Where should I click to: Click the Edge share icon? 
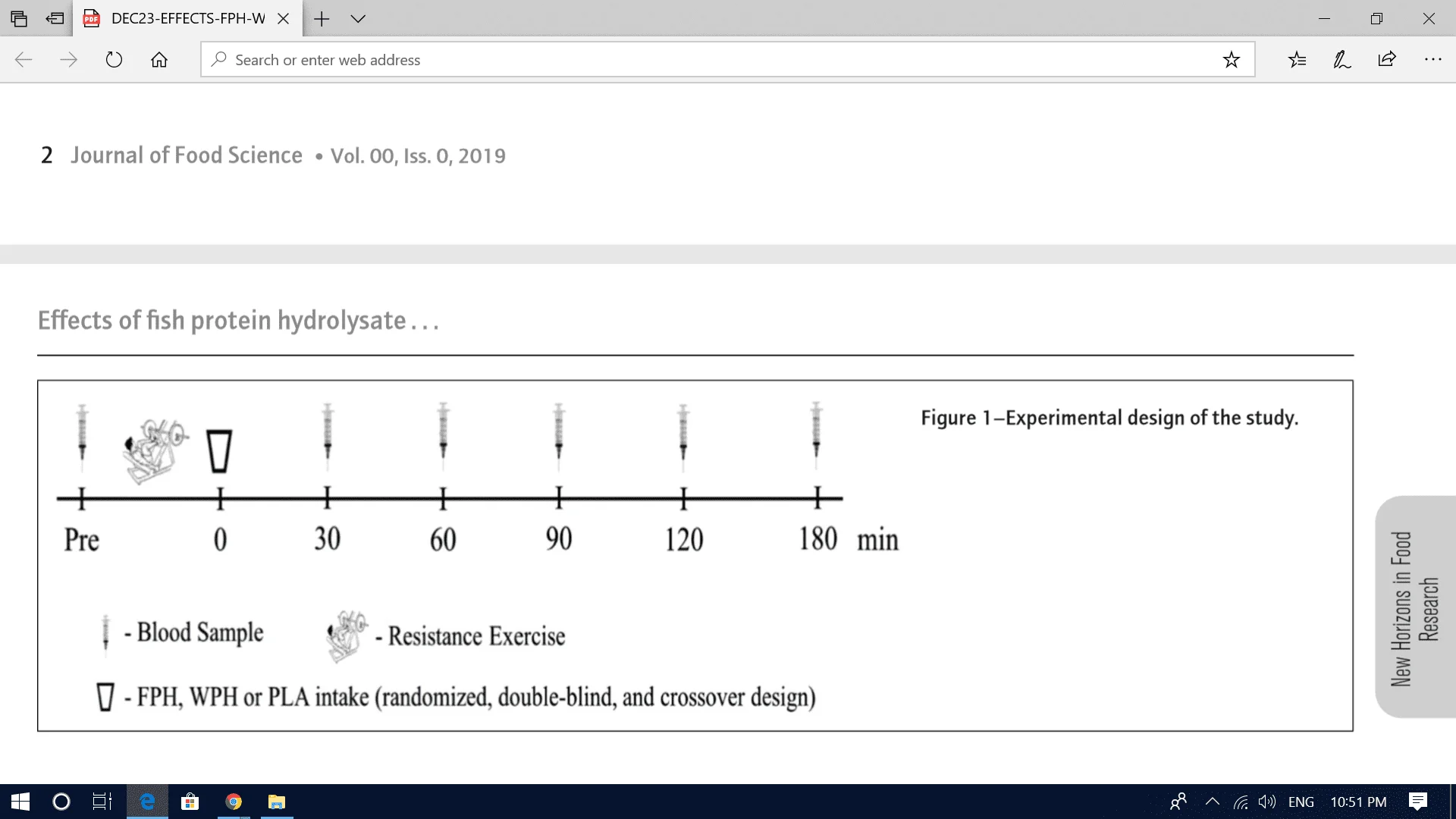click(1391, 60)
